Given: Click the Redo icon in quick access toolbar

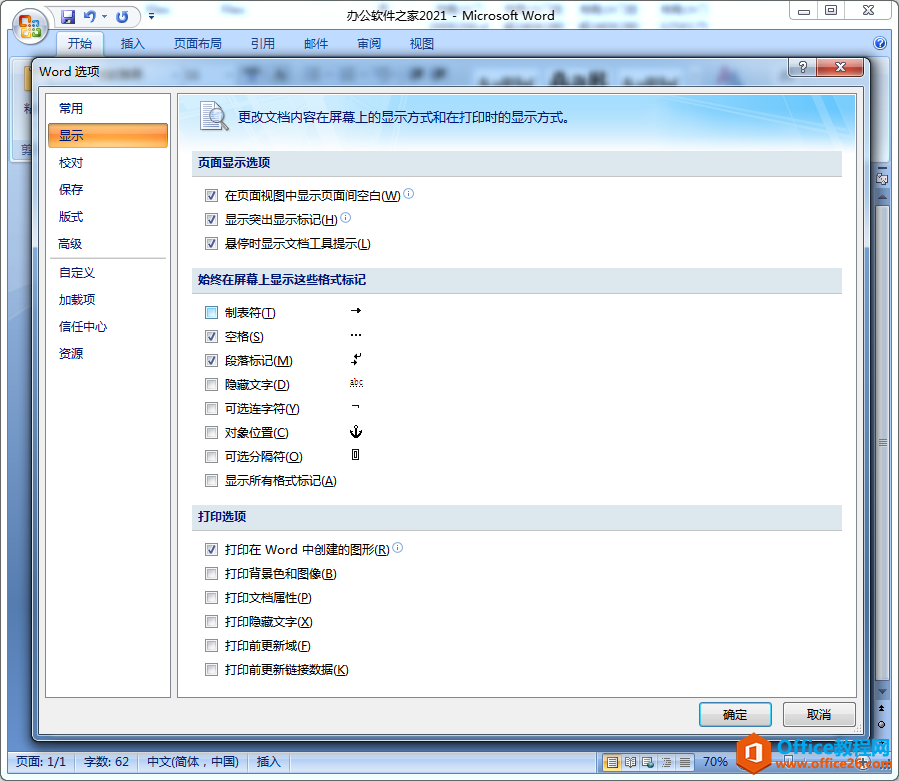Looking at the screenshot, I should 122,17.
